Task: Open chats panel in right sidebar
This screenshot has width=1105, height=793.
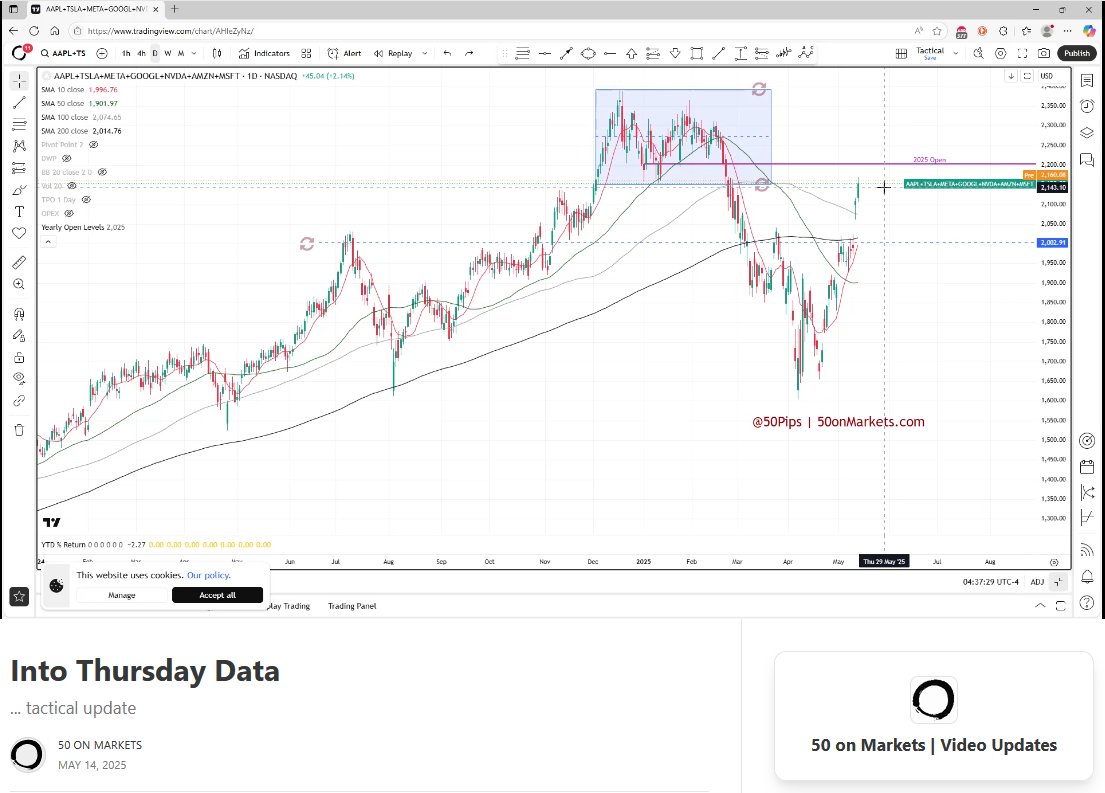Action: tap(1087, 159)
